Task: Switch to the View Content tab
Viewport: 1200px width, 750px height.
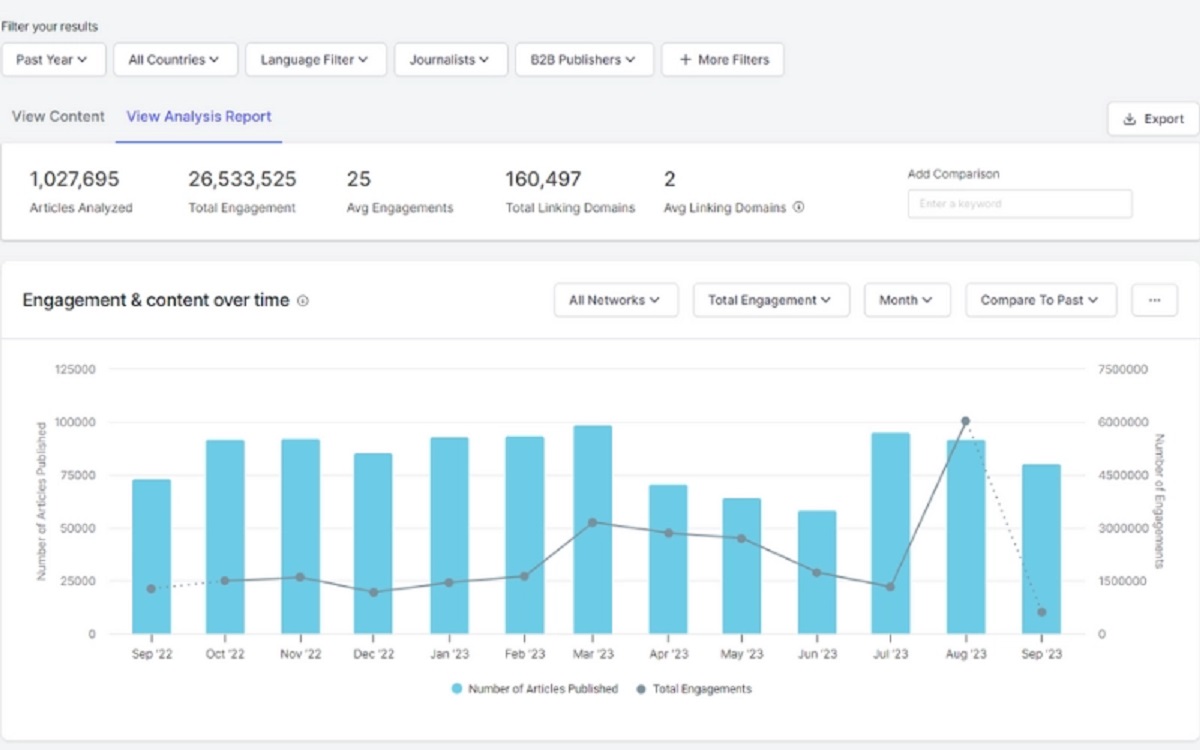Action: (58, 116)
